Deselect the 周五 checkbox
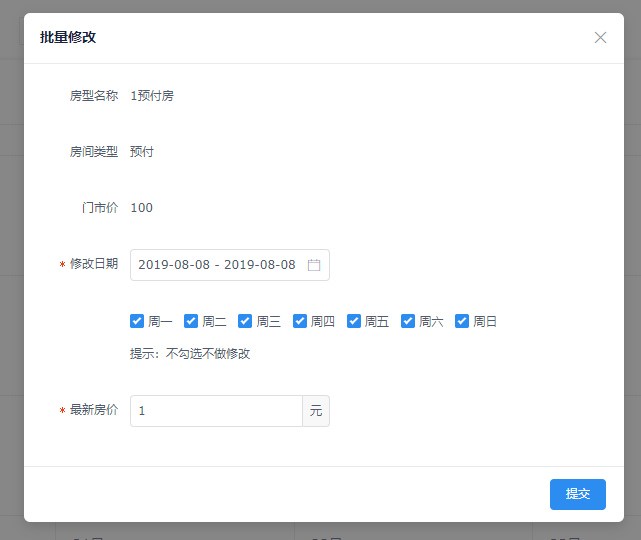Viewport: 641px width, 540px height. 354,321
